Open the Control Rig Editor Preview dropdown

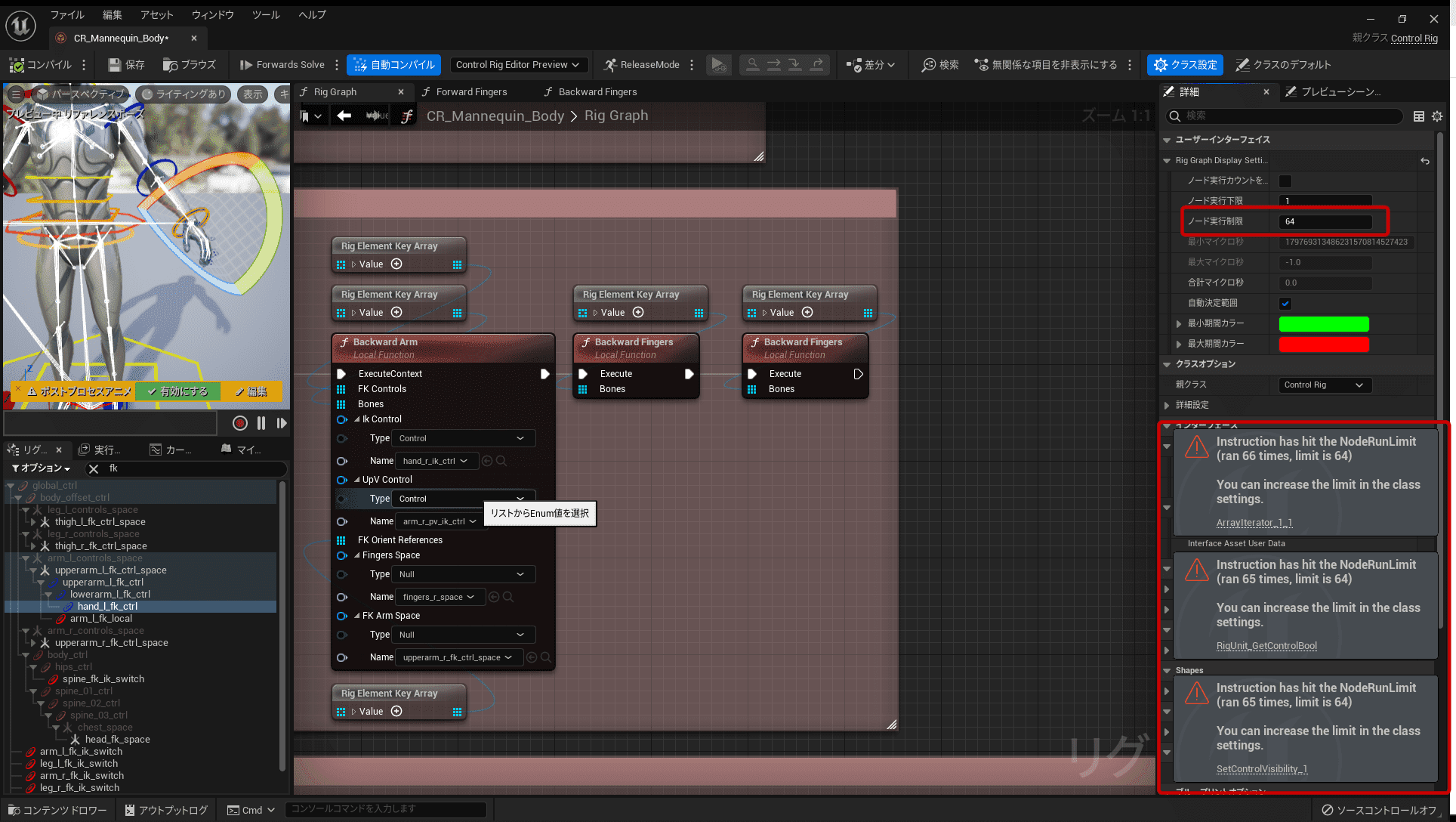pyautogui.click(x=519, y=64)
